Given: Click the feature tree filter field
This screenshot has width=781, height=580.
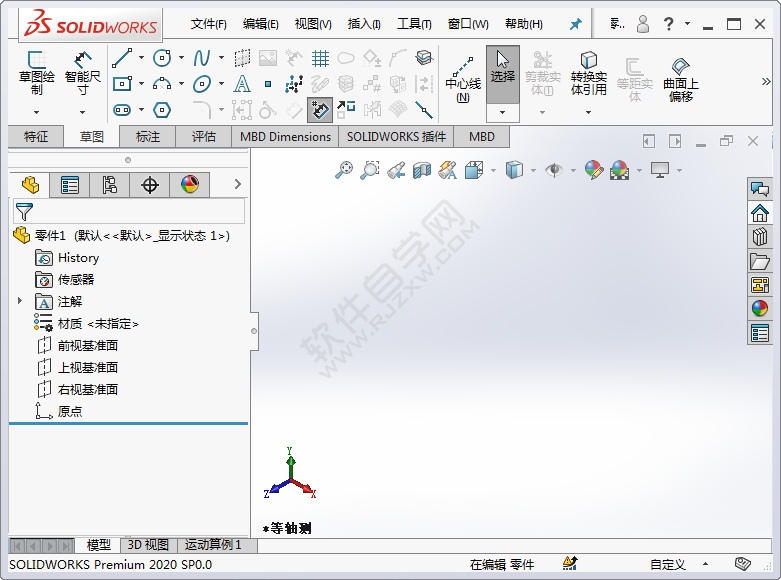Looking at the screenshot, I should [x=129, y=211].
